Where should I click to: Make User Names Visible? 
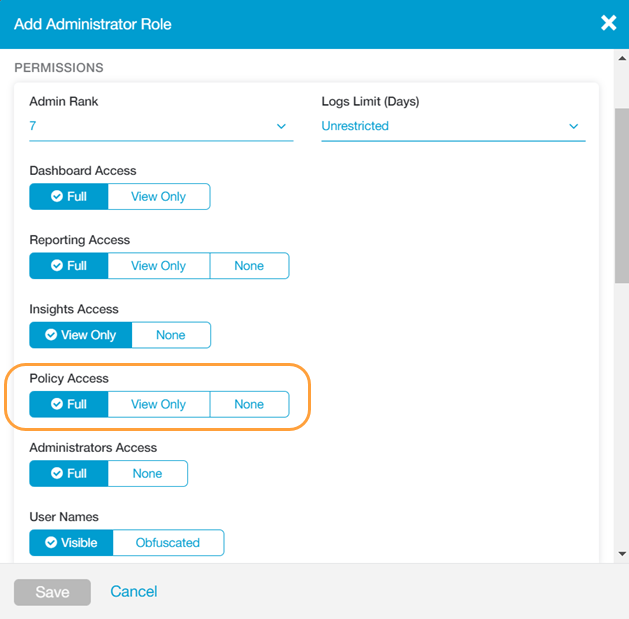pyautogui.click(x=70, y=543)
